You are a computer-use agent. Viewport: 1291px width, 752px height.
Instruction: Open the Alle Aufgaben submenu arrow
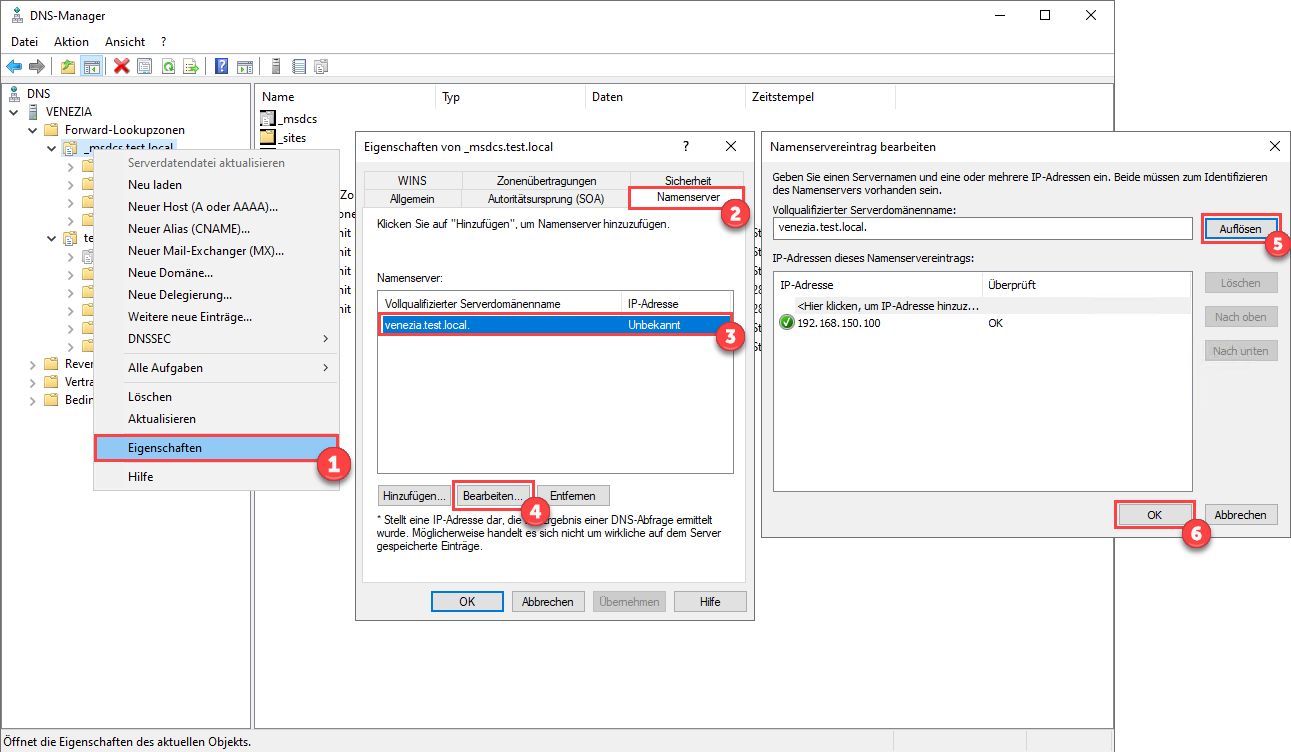[x=326, y=368]
